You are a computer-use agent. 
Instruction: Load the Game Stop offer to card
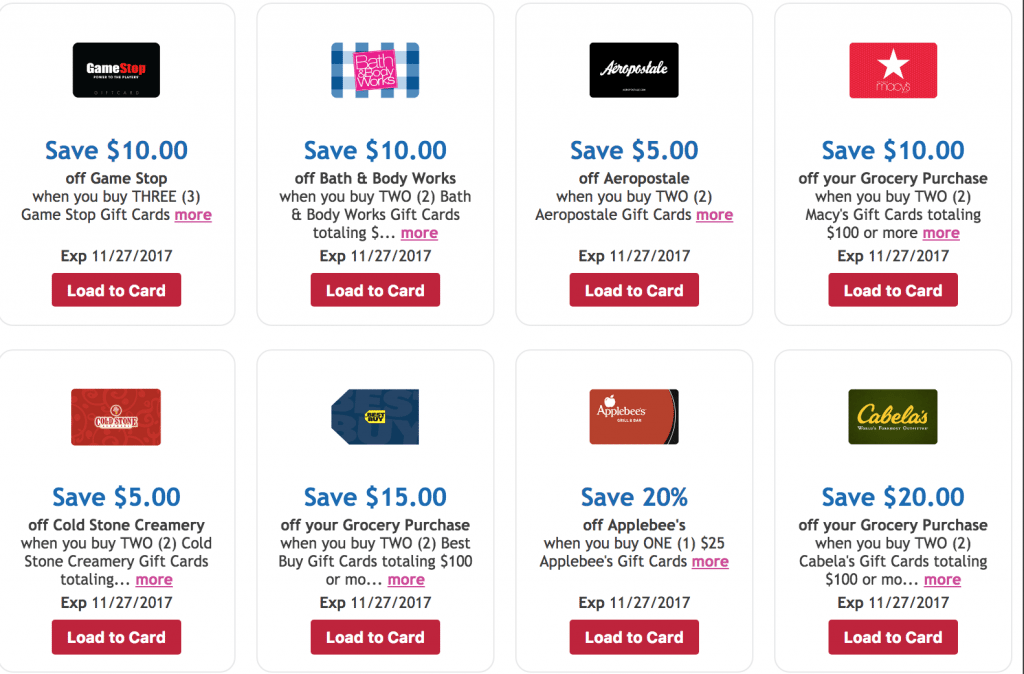click(x=116, y=291)
